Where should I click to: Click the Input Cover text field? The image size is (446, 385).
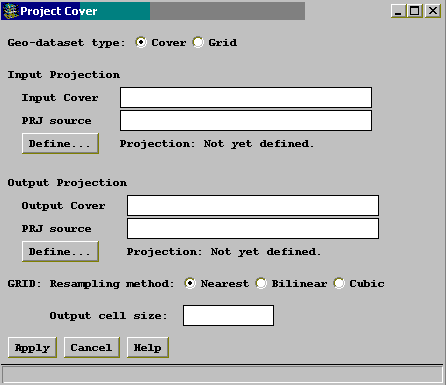pos(246,98)
